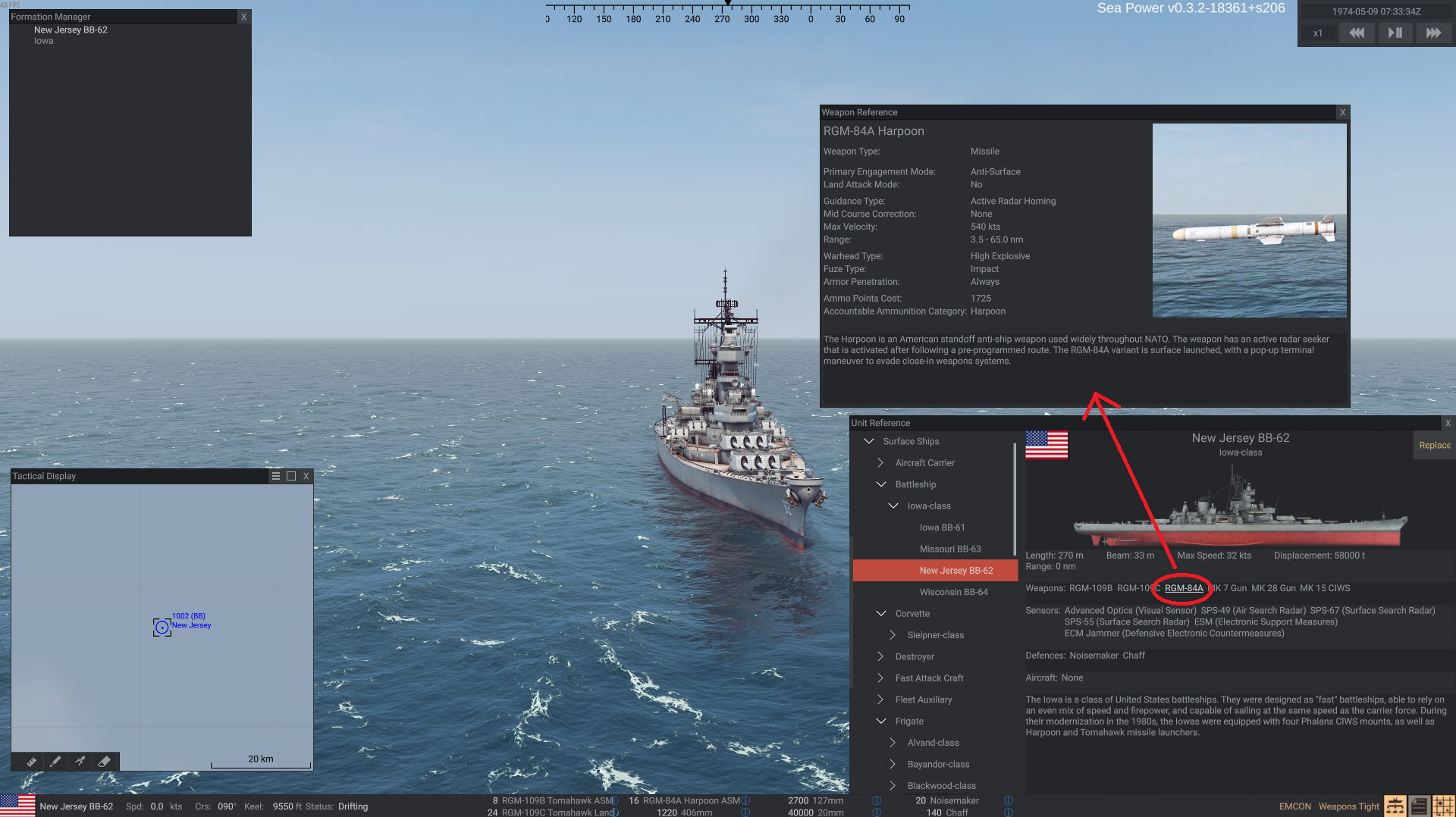1456x817 pixels.
Task: Open info icon beside 406mm ammunition
Action: tap(745, 812)
